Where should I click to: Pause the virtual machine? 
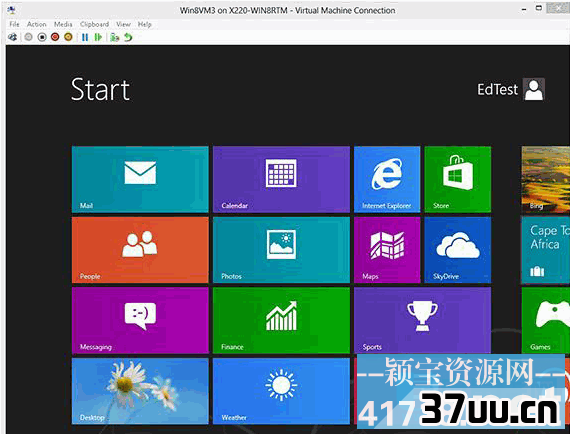85,37
